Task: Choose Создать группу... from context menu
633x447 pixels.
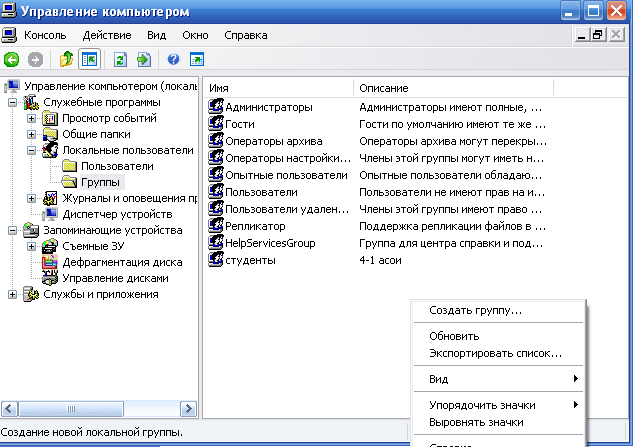Action: tap(499, 310)
